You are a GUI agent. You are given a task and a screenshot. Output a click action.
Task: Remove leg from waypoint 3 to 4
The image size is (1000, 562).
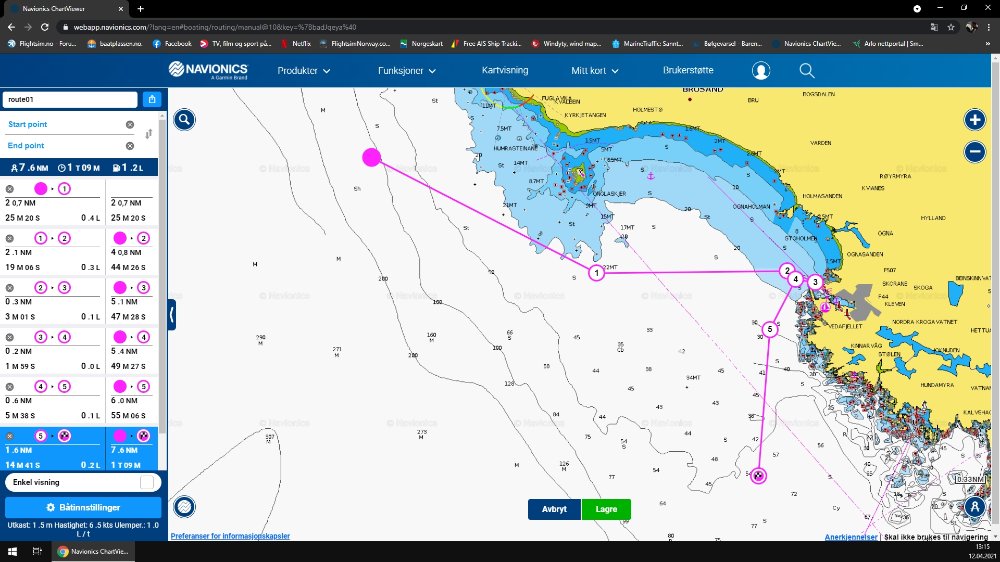coord(10,337)
